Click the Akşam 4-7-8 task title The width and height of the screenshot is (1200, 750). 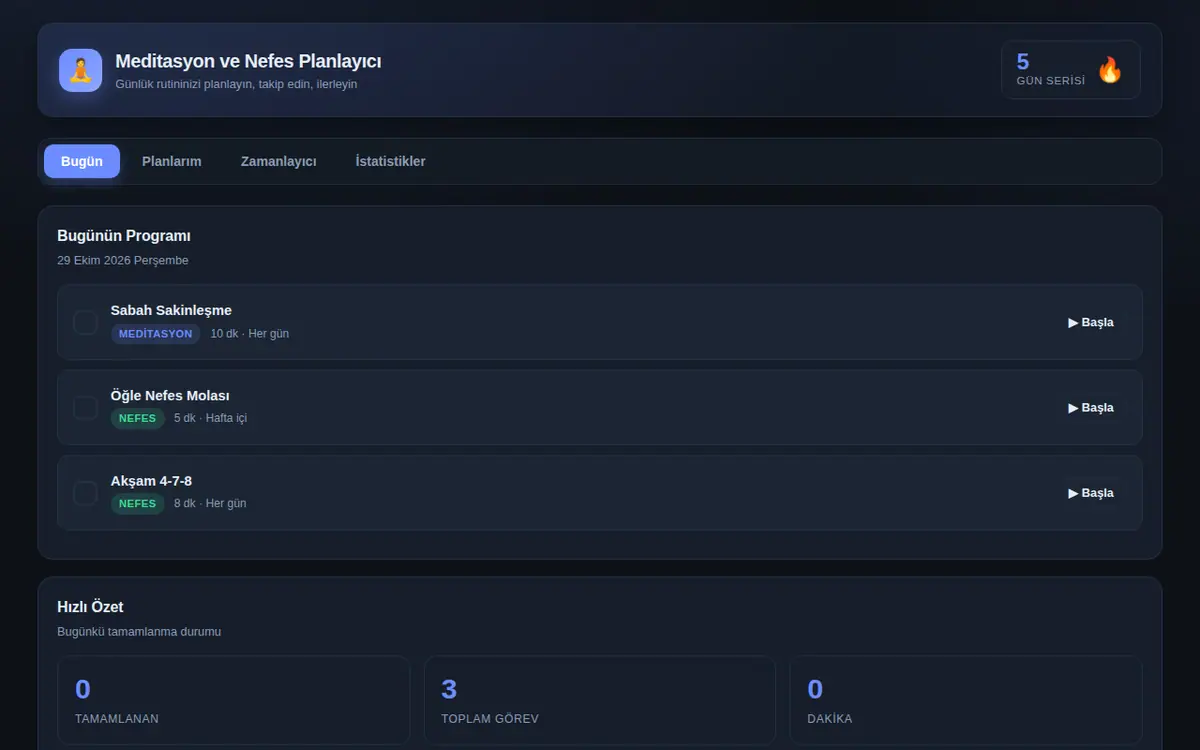click(151, 481)
